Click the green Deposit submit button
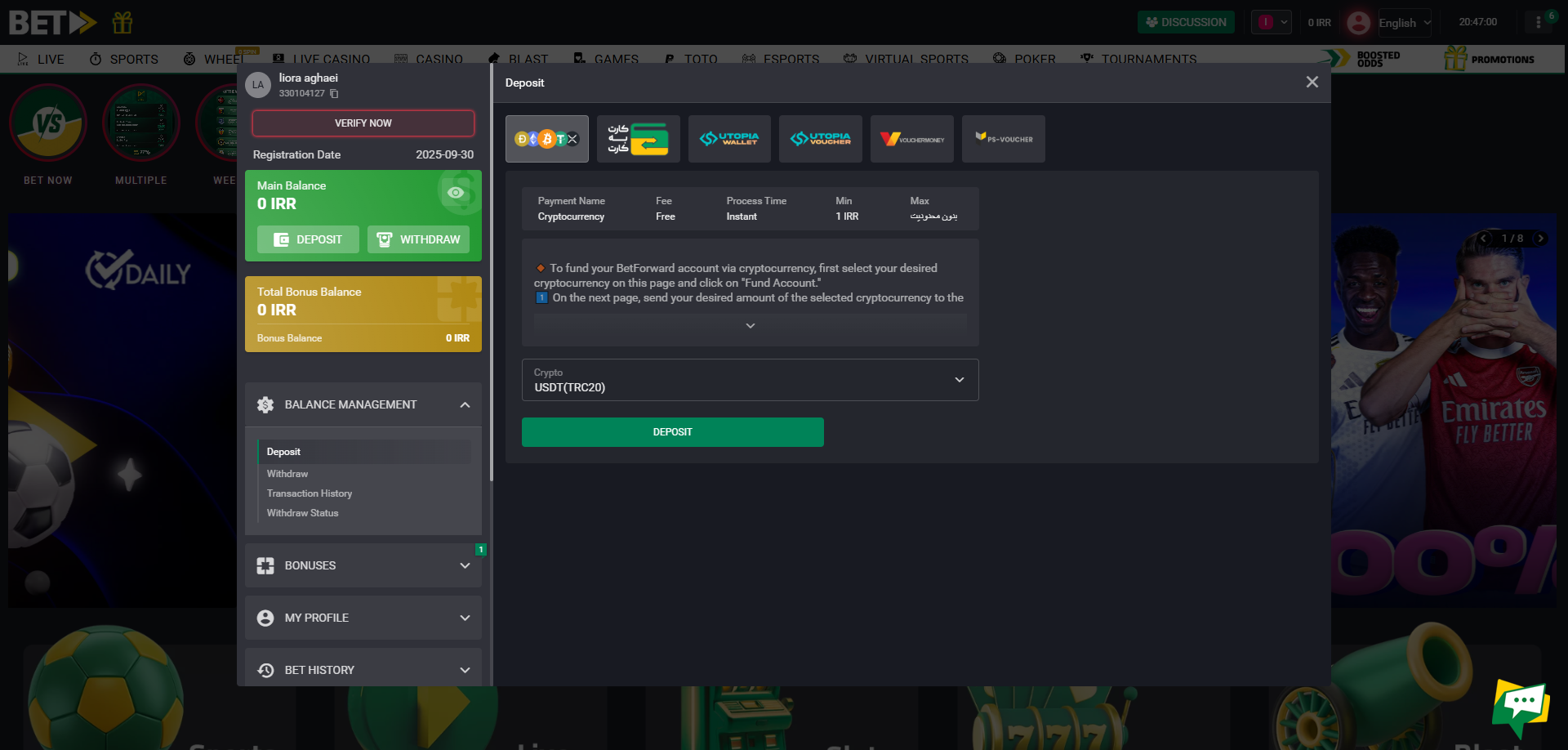This screenshot has height=750, width=1568. click(672, 432)
